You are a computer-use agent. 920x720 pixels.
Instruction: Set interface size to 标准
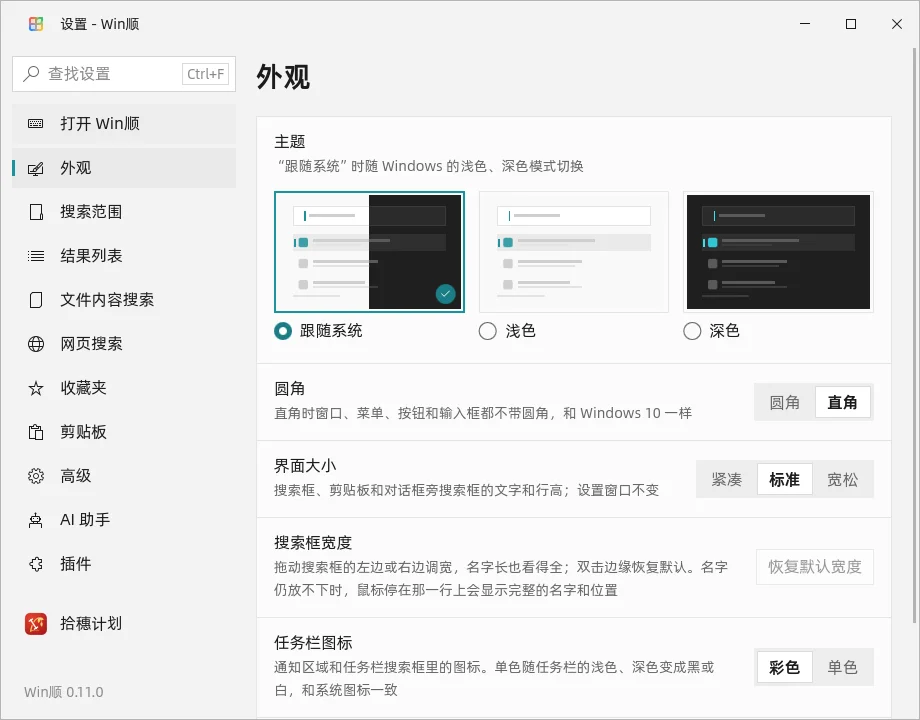(784, 479)
